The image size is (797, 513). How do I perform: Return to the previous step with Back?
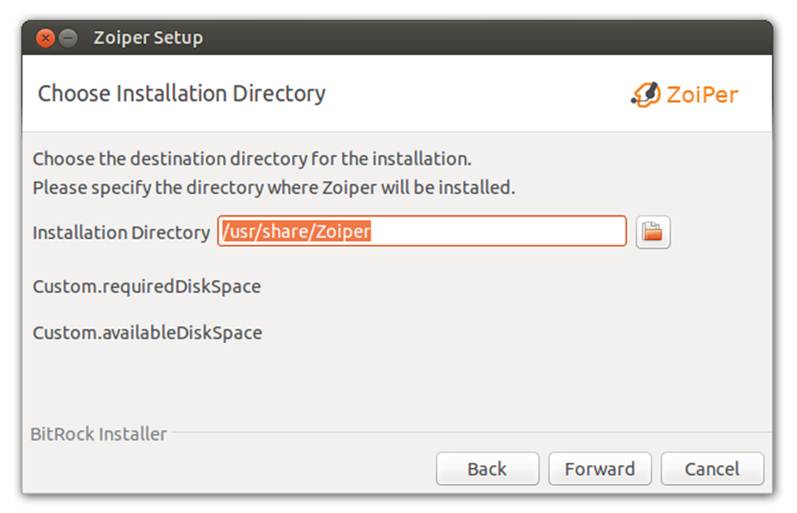tap(487, 468)
